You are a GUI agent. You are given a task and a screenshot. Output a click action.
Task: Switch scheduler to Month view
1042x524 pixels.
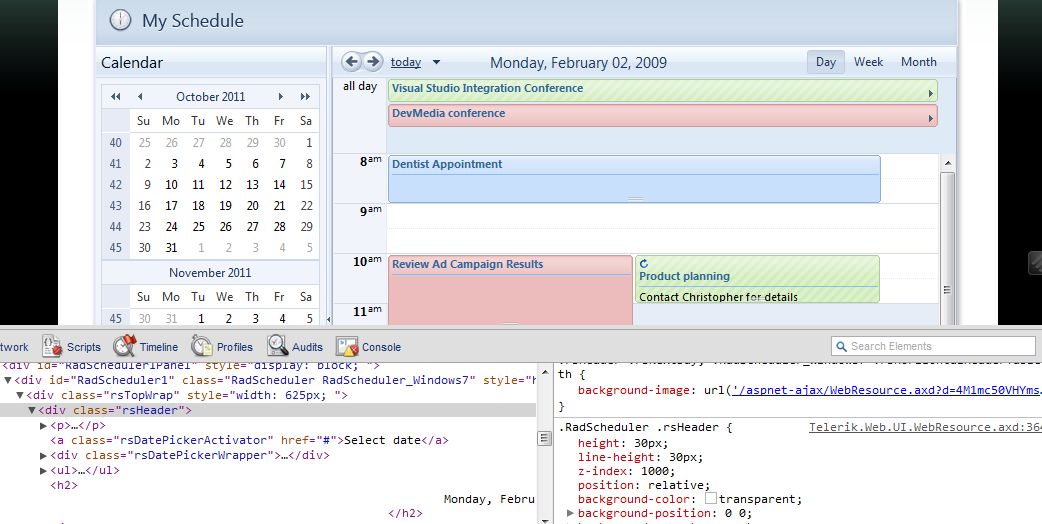point(918,62)
